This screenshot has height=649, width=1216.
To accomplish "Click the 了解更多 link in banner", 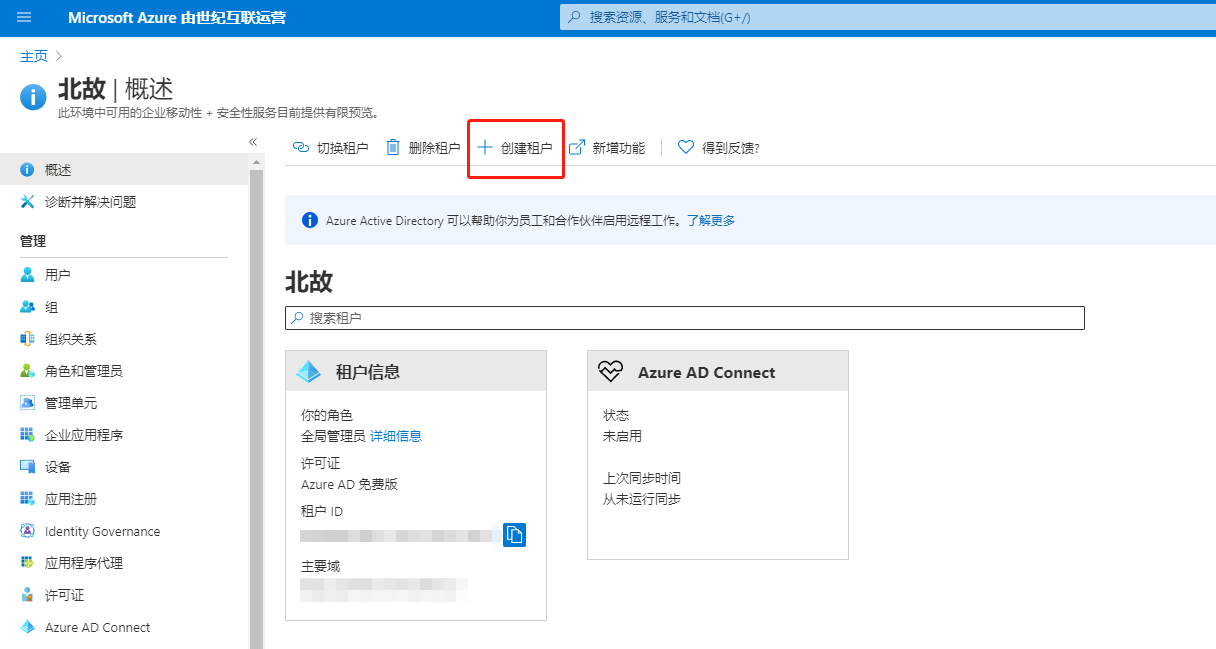I will pos(710,220).
